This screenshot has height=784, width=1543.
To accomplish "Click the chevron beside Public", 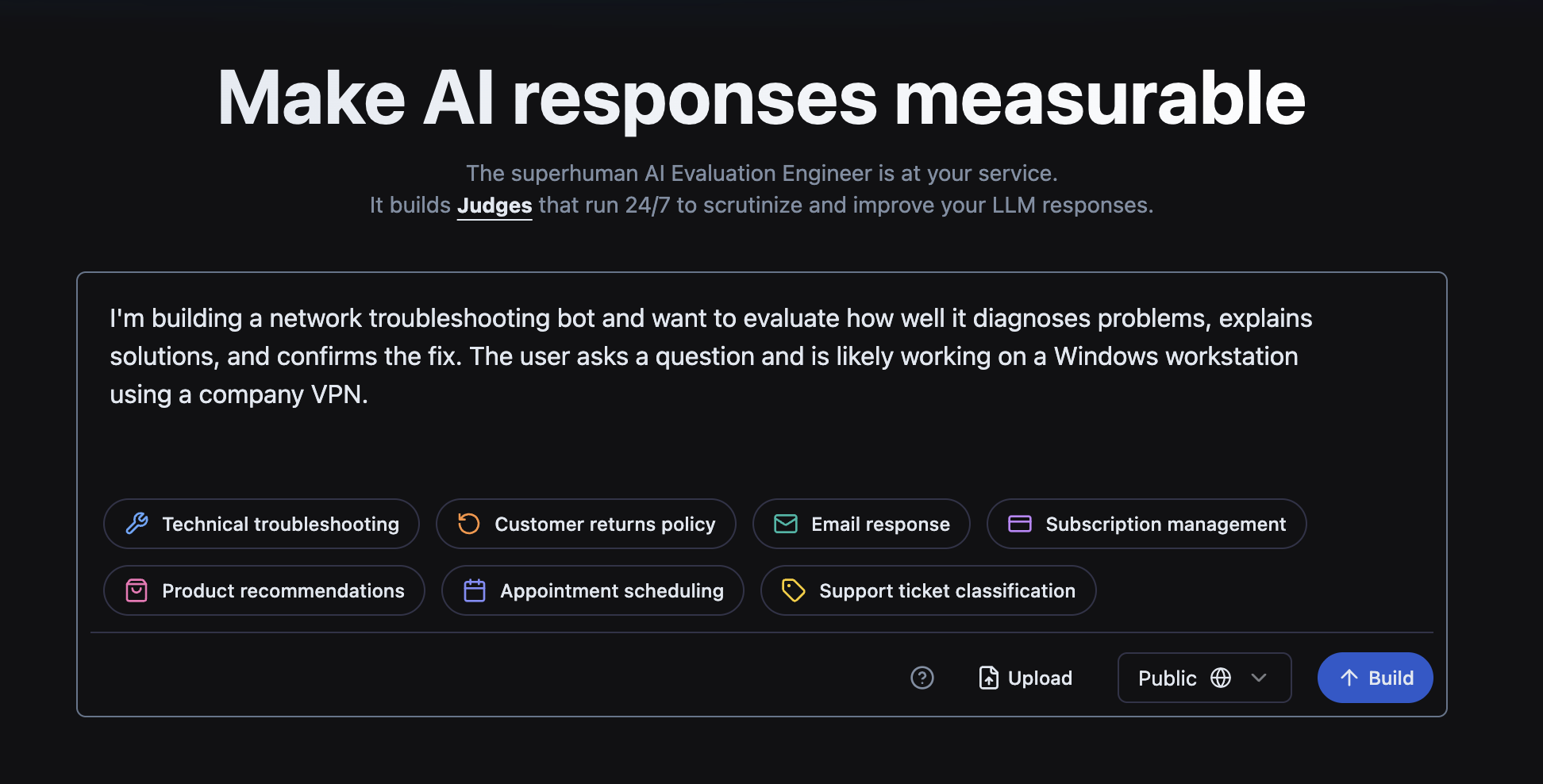I will 1258,678.
